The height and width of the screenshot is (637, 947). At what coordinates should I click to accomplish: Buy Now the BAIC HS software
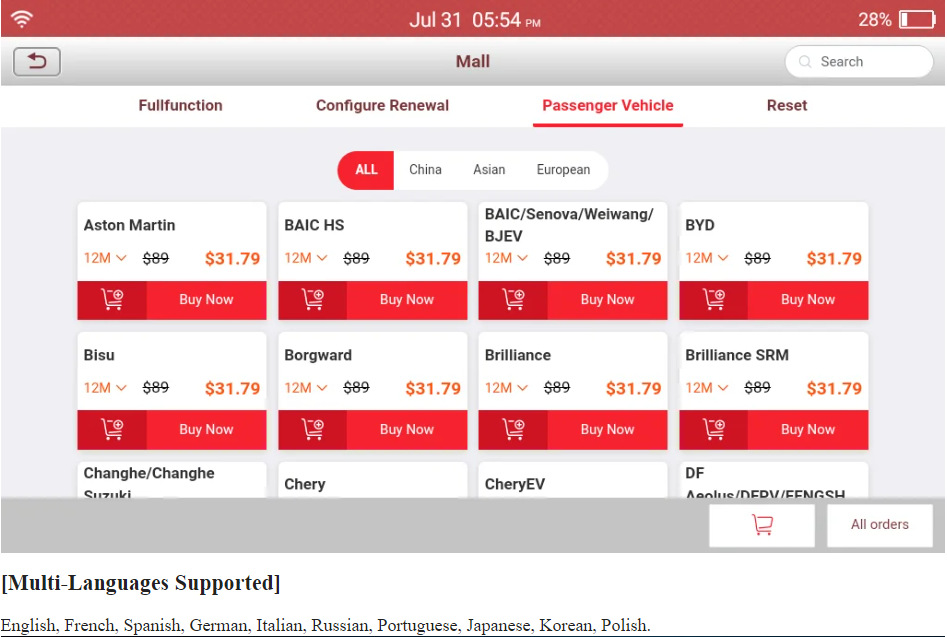click(406, 299)
